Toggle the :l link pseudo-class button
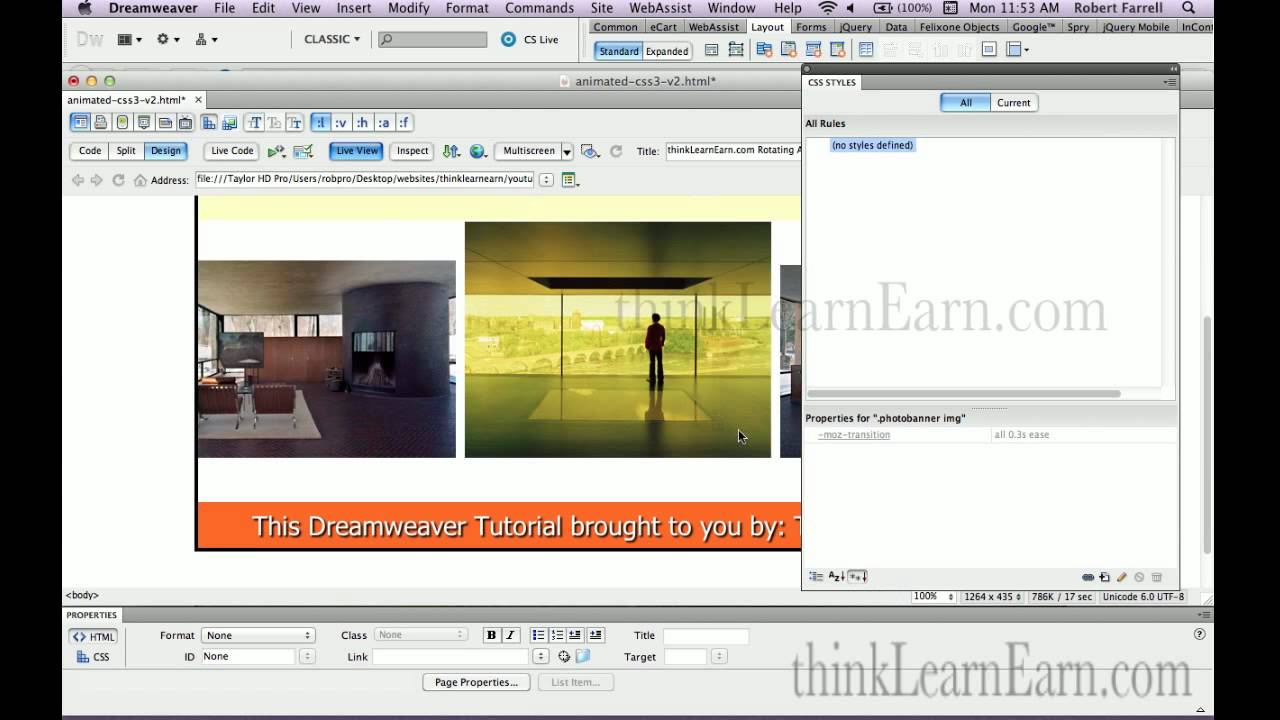Screen dimensions: 1280x720 point(320,123)
